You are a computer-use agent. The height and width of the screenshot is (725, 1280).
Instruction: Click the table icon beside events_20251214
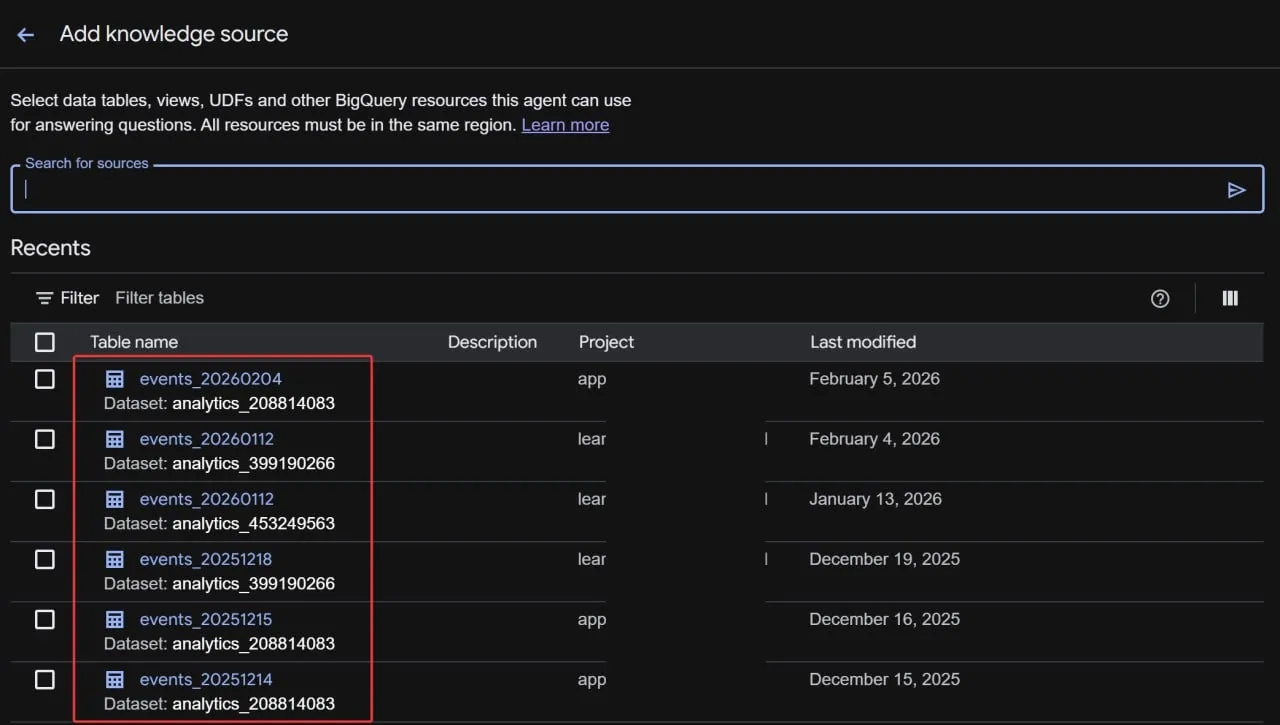point(115,679)
